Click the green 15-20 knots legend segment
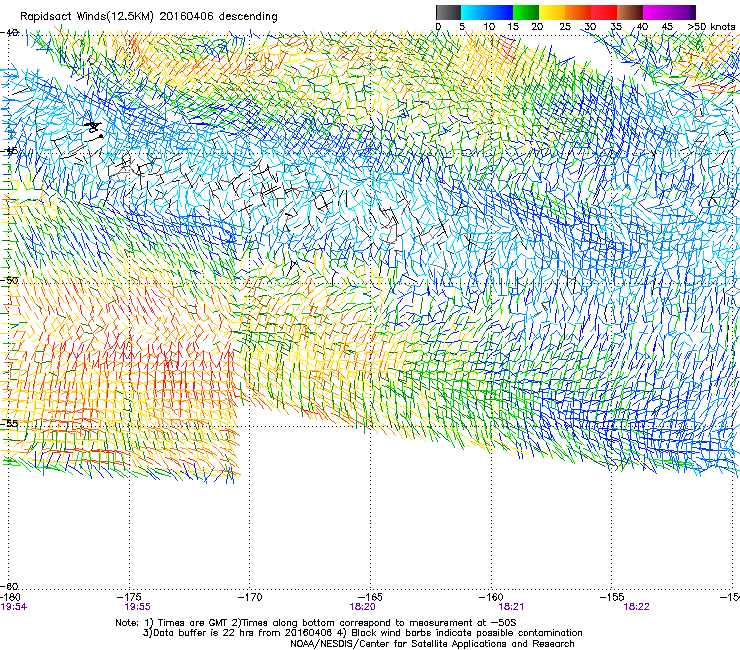 (x=526, y=12)
